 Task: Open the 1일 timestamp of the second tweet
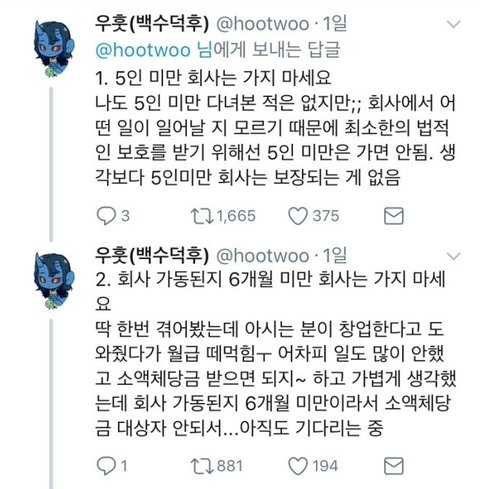(x=334, y=255)
